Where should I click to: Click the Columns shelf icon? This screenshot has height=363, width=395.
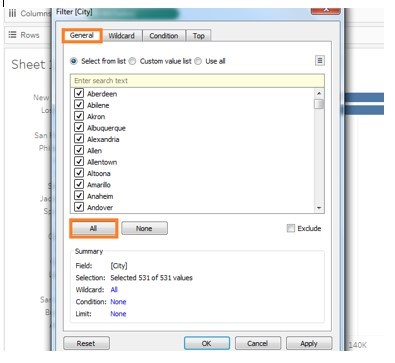point(13,13)
